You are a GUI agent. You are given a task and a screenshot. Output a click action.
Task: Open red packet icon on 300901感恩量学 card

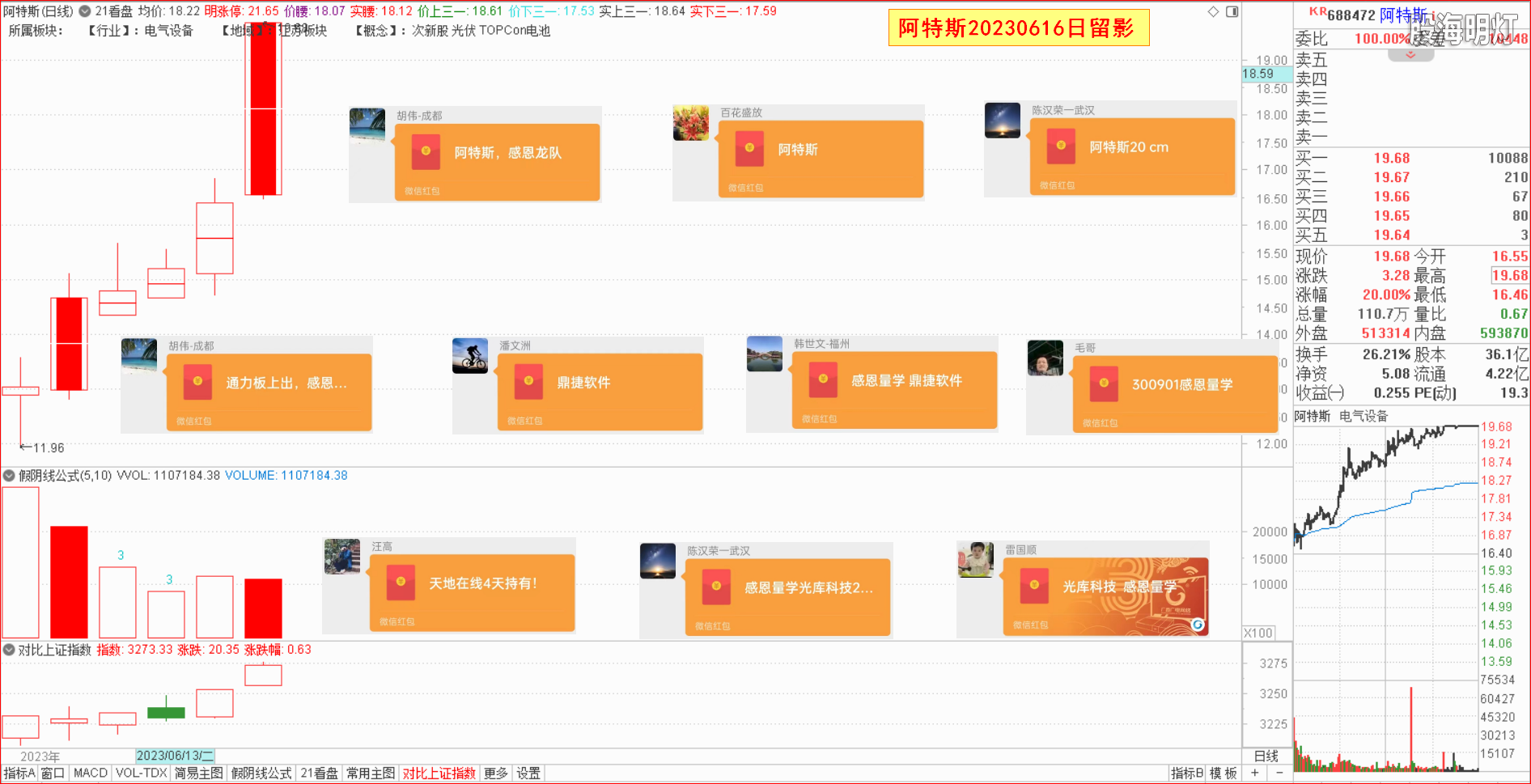click(x=1104, y=384)
